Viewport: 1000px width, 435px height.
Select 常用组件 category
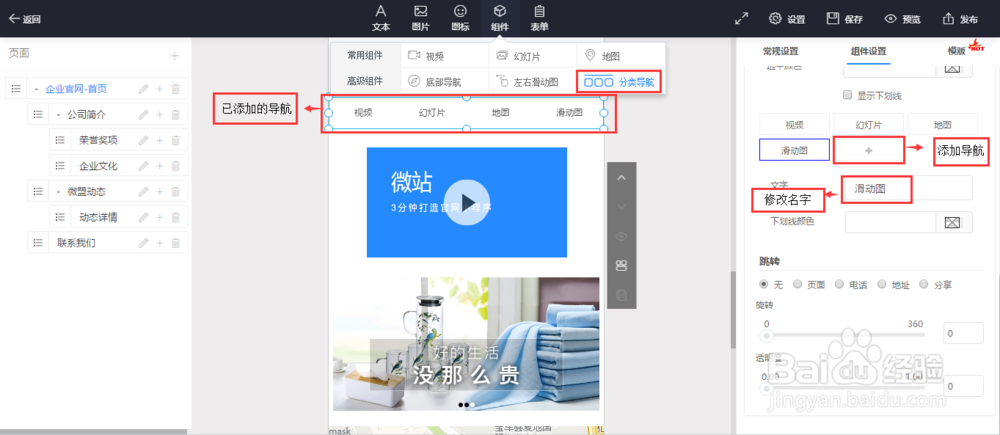click(365, 55)
